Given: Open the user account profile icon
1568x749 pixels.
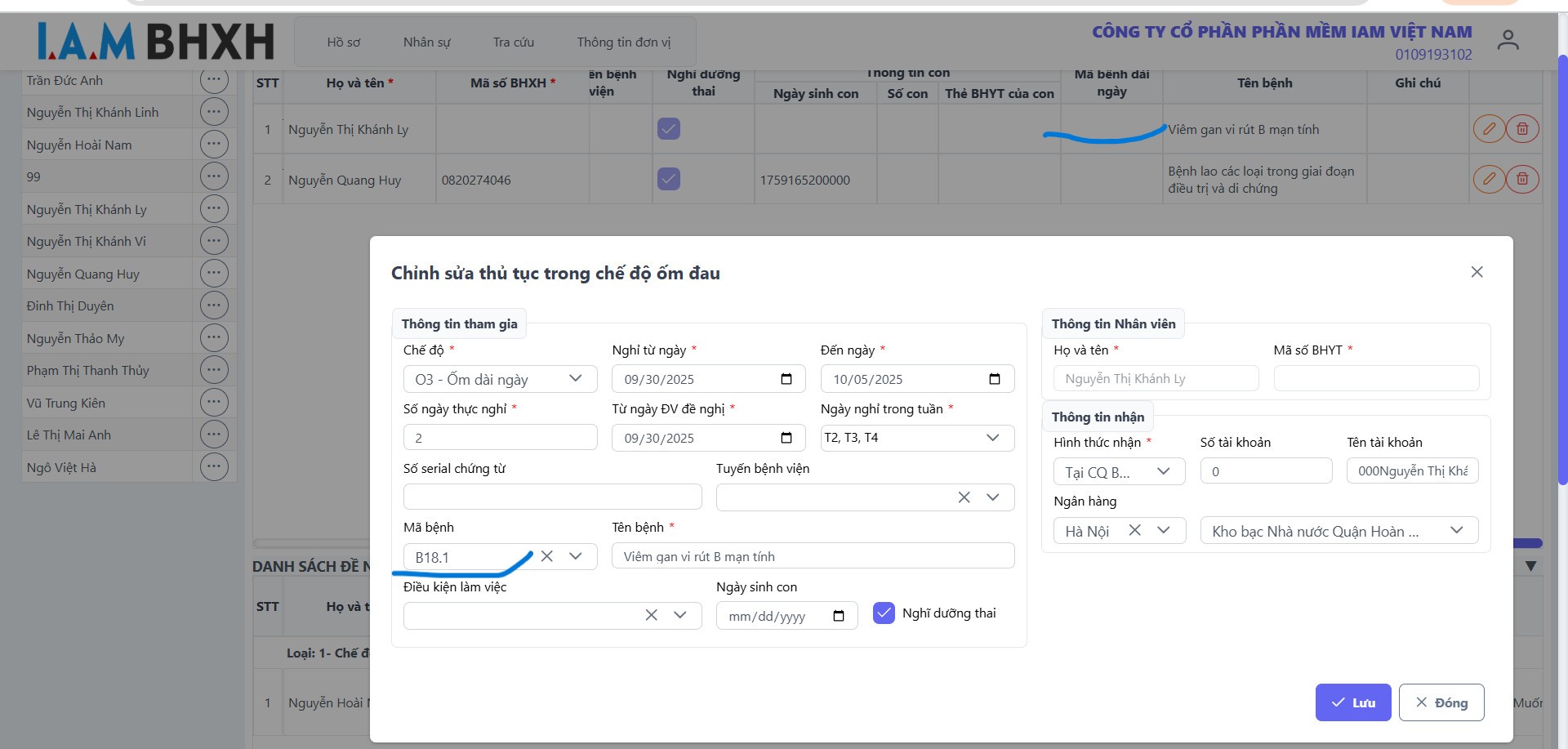Looking at the screenshot, I should pyautogui.click(x=1508, y=40).
